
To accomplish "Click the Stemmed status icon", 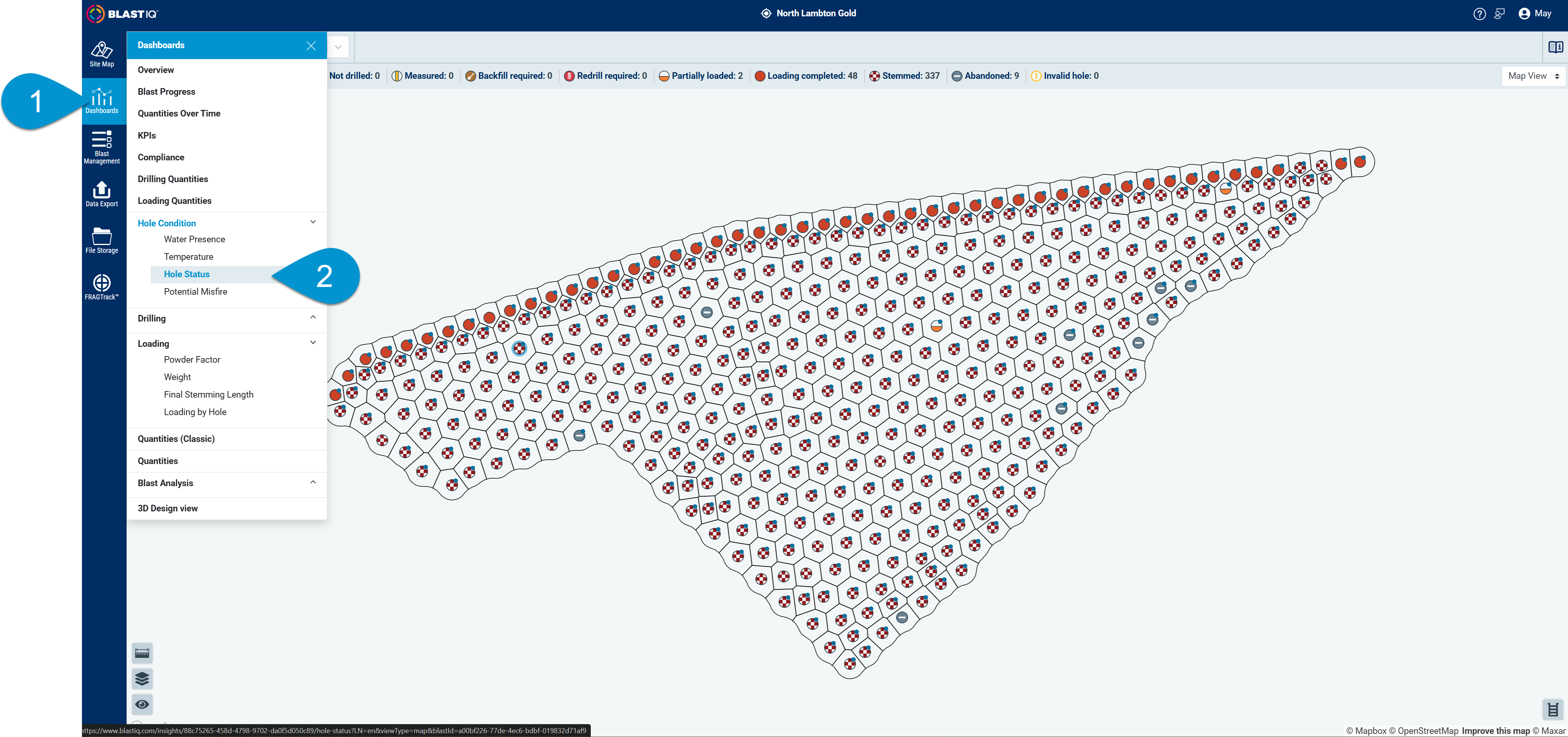I will pyautogui.click(x=875, y=76).
